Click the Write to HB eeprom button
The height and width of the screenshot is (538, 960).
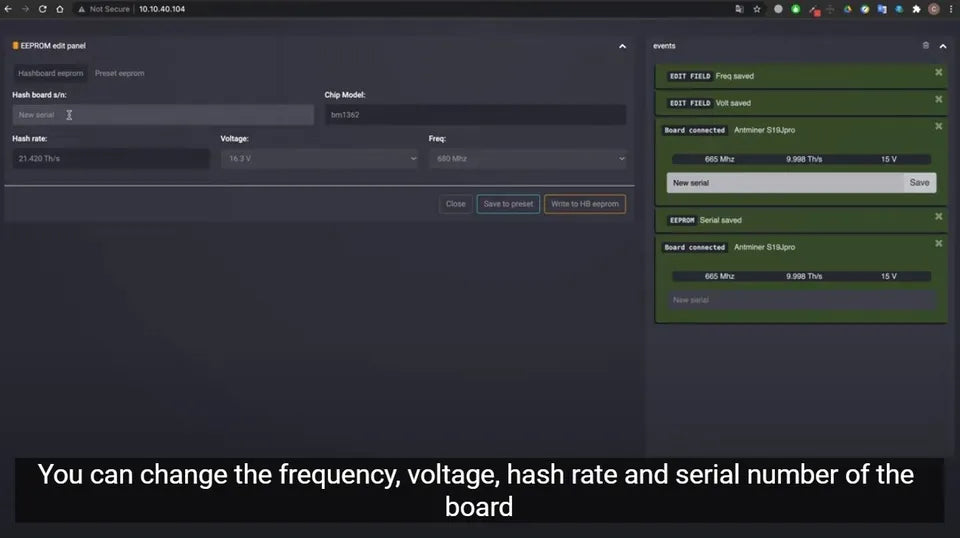[x=585, y=204]
